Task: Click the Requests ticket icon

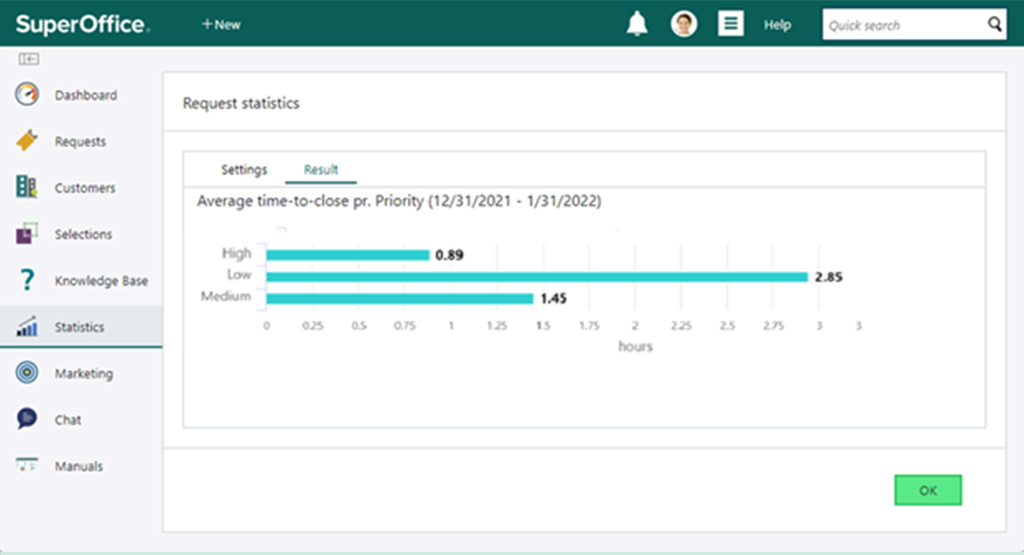Action: pyautogui.click(x=27, y=140)
